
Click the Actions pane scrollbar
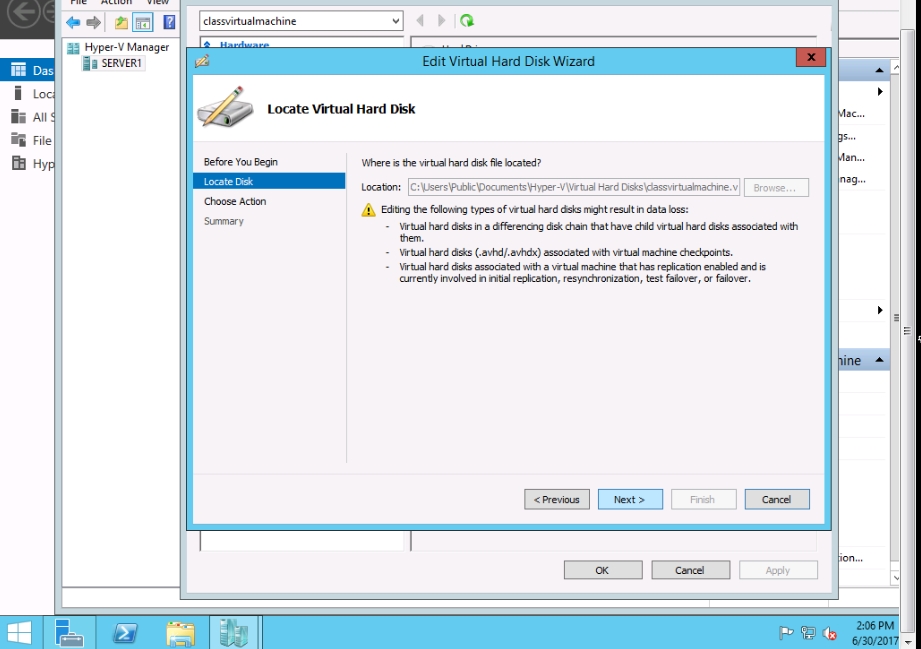tap(896, 318)
